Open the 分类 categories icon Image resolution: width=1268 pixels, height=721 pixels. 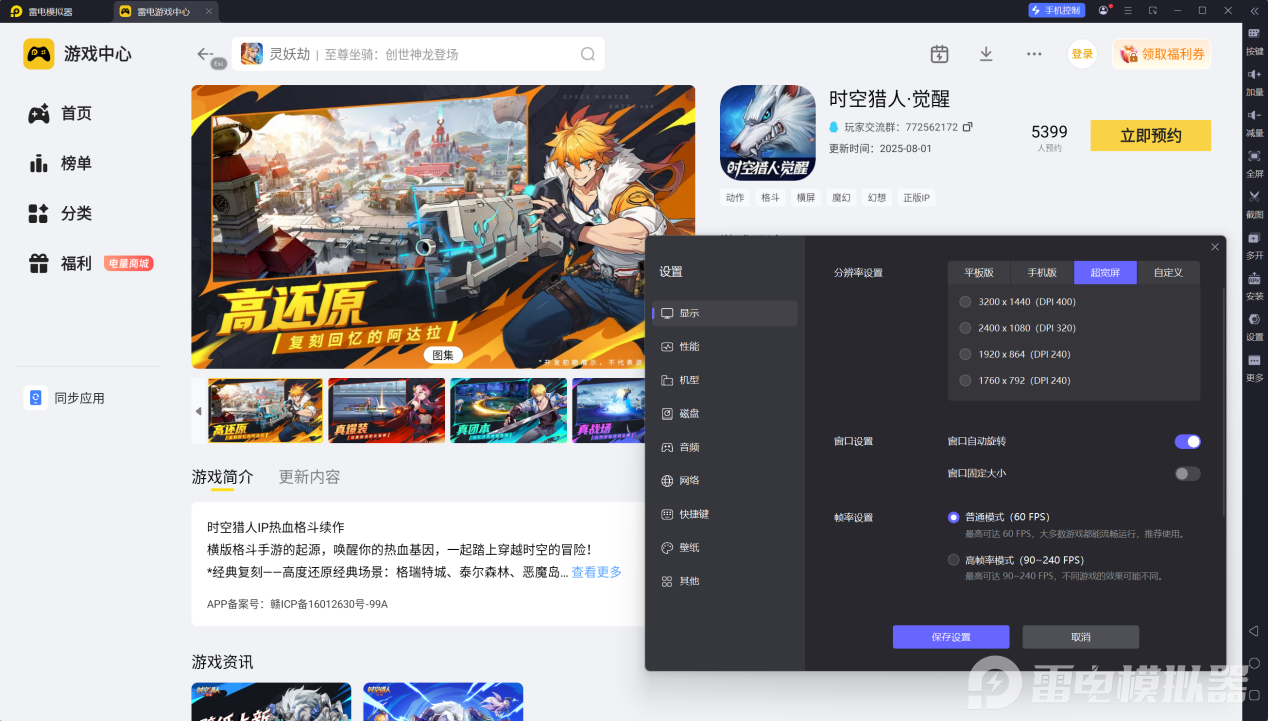[x=39, y=213]
